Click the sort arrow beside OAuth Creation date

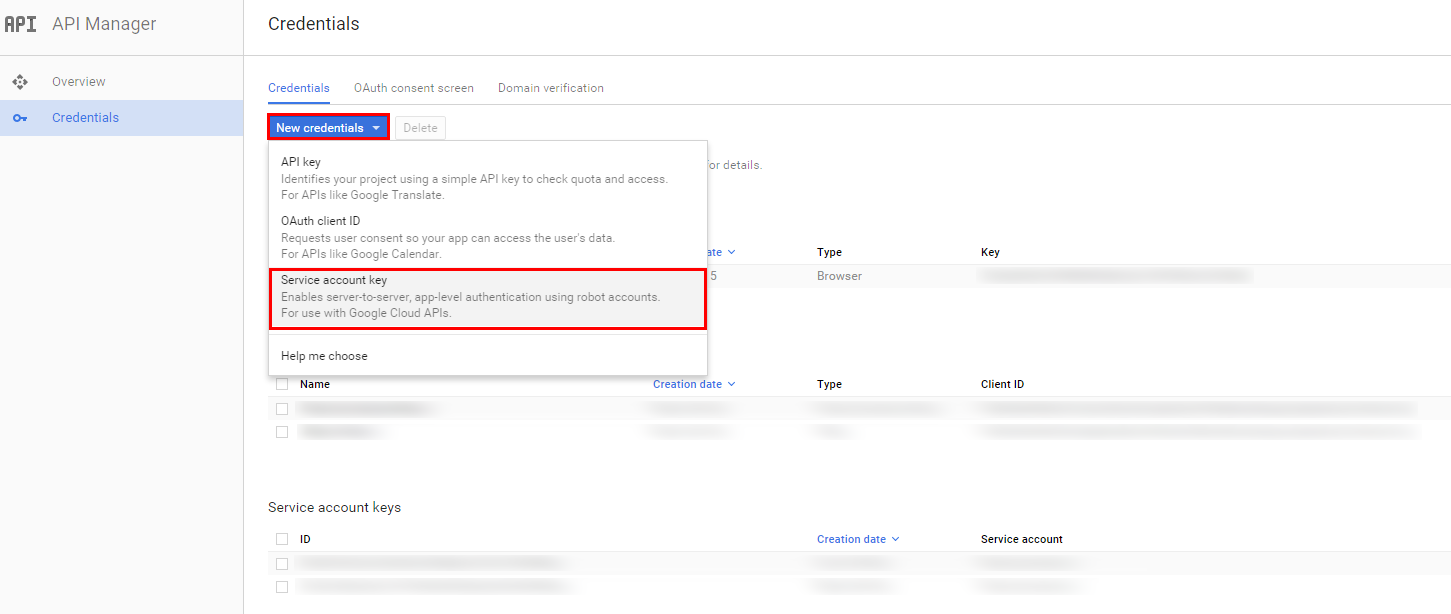731,384
